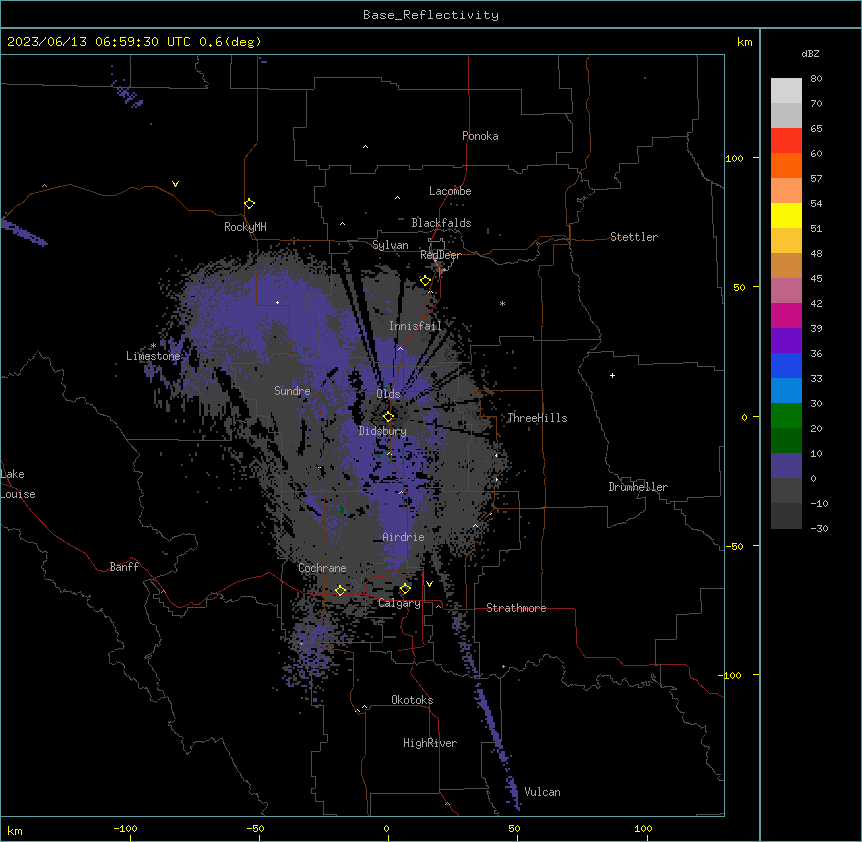Click the Didsbury label
Screen dimensions: 862x842
click(383, 431)
